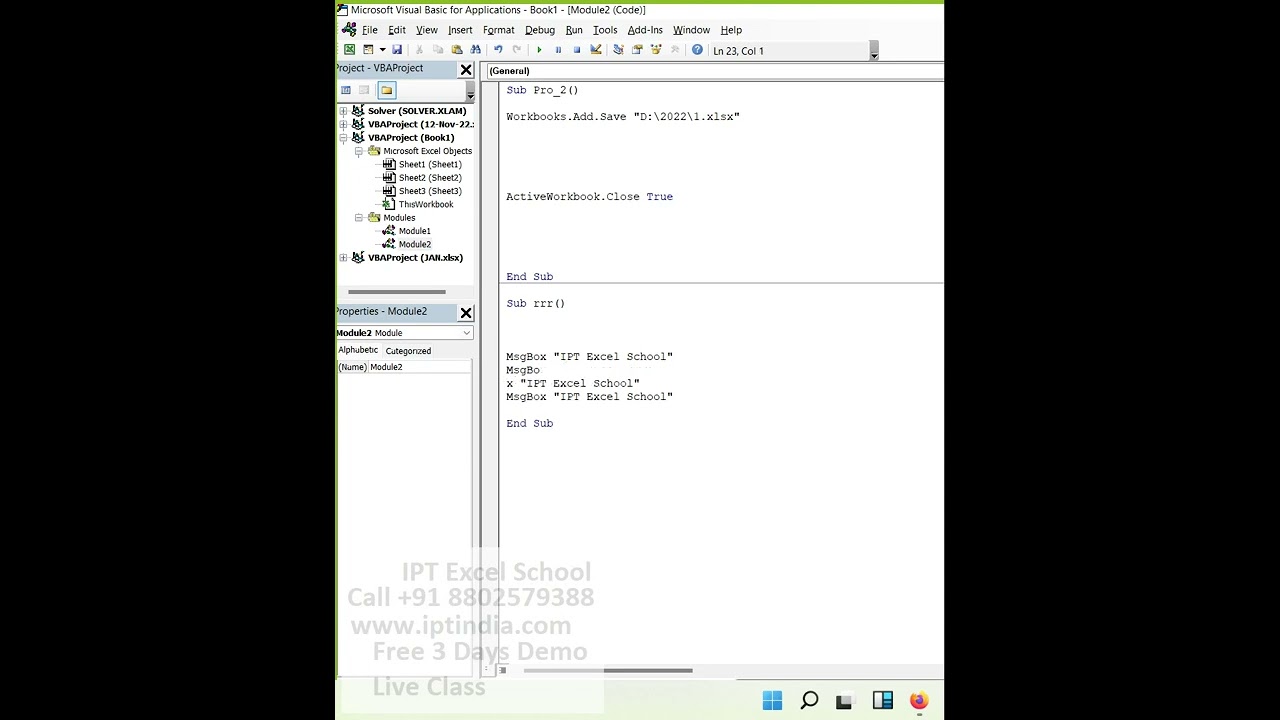Click code window horizontal scrollbar thumb
The width and height of the screenshot is (1280, 720).
pos(607,670)
